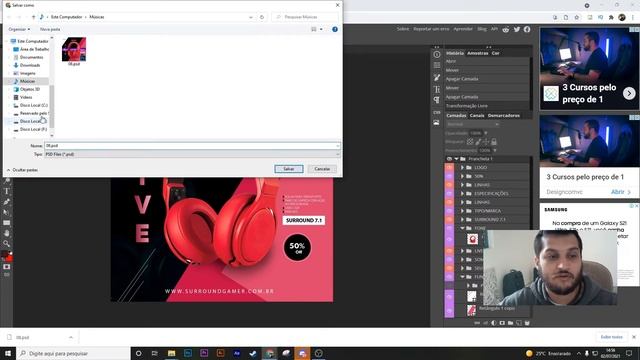640x360 pixels.
Task: Switch to the Cor tab
Action: 496,53
